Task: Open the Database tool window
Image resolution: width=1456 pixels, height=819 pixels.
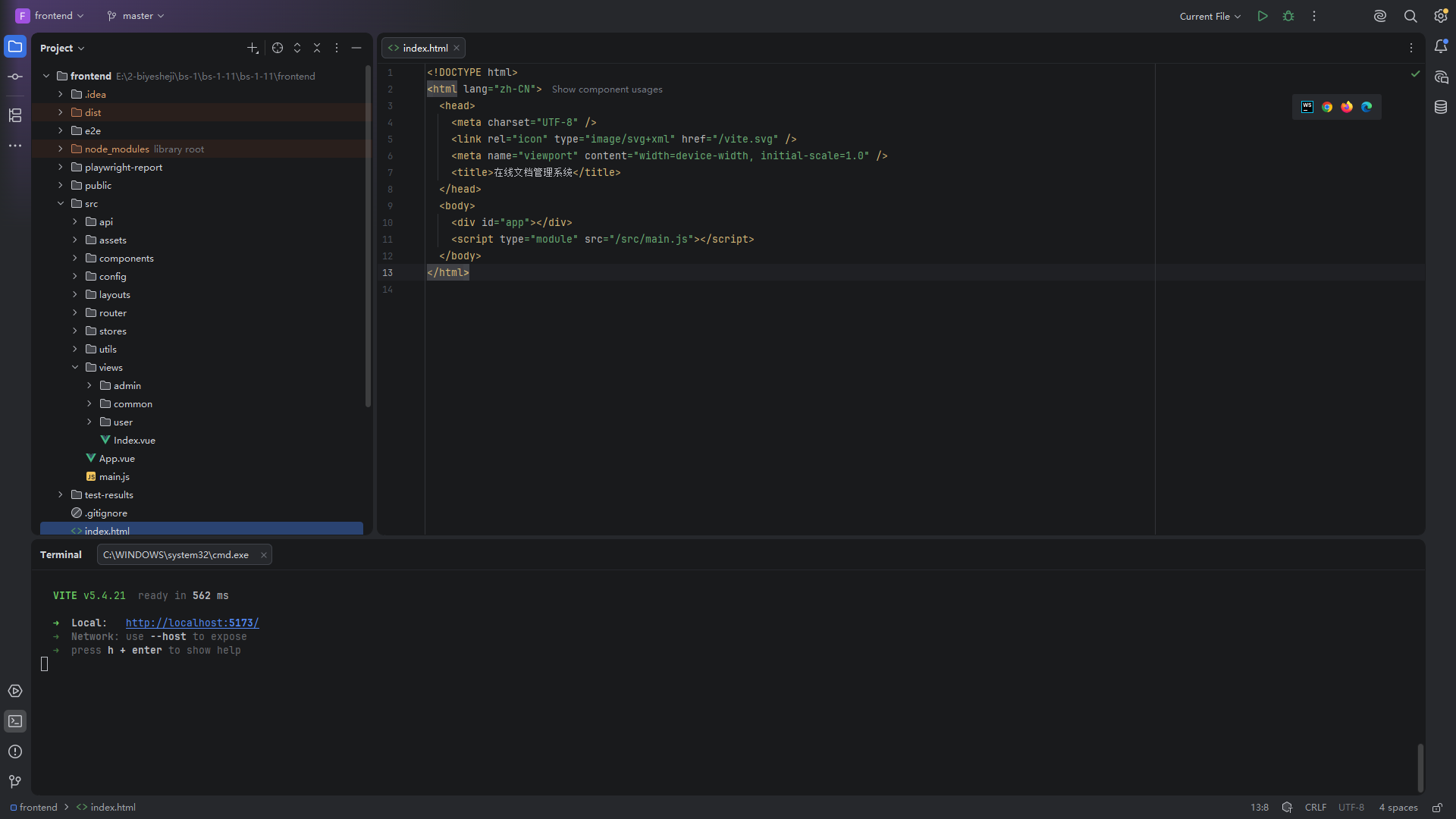Action: tap(1441, 108)
